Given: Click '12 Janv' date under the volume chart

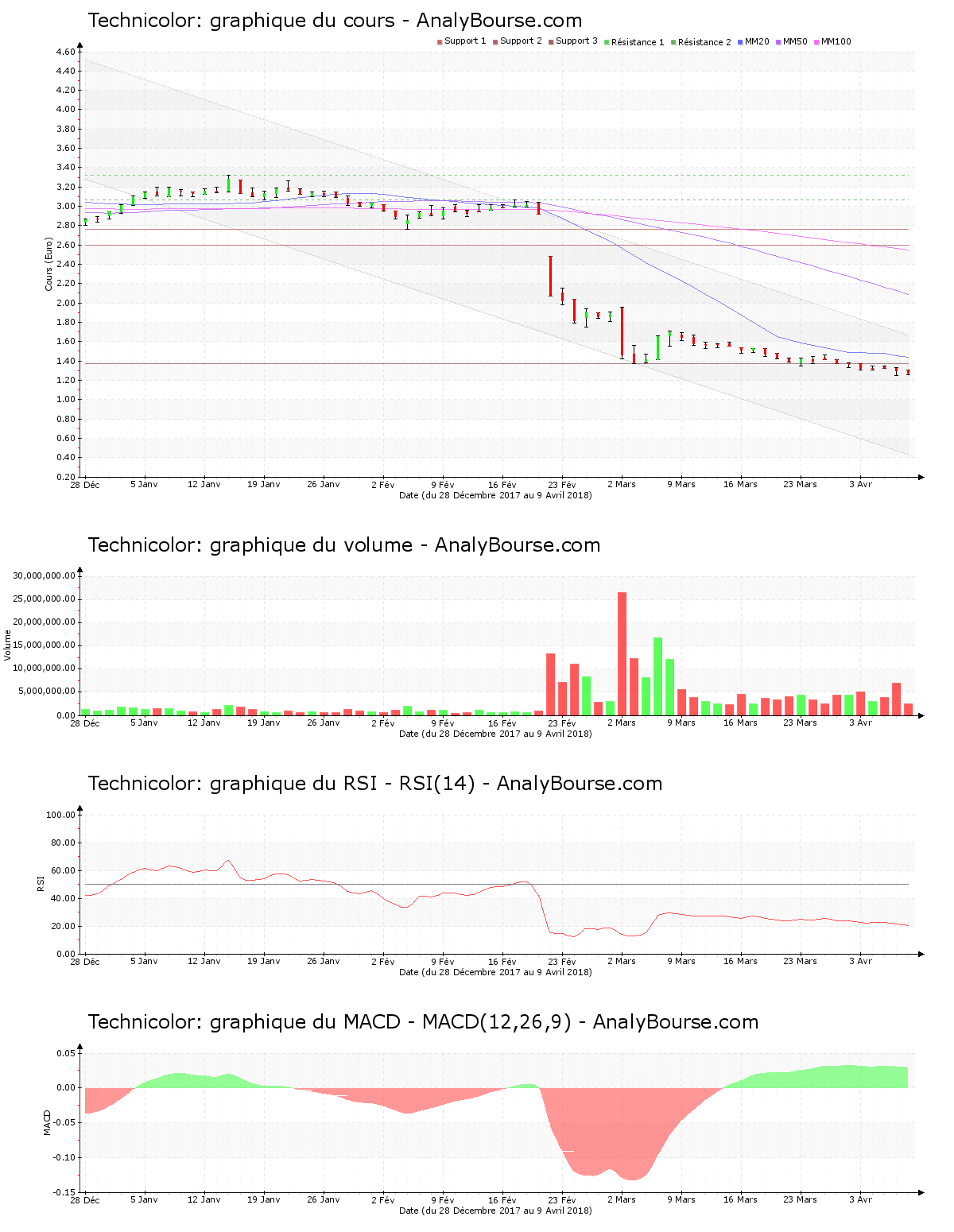Looking at the screenshot, I should 204,723.
